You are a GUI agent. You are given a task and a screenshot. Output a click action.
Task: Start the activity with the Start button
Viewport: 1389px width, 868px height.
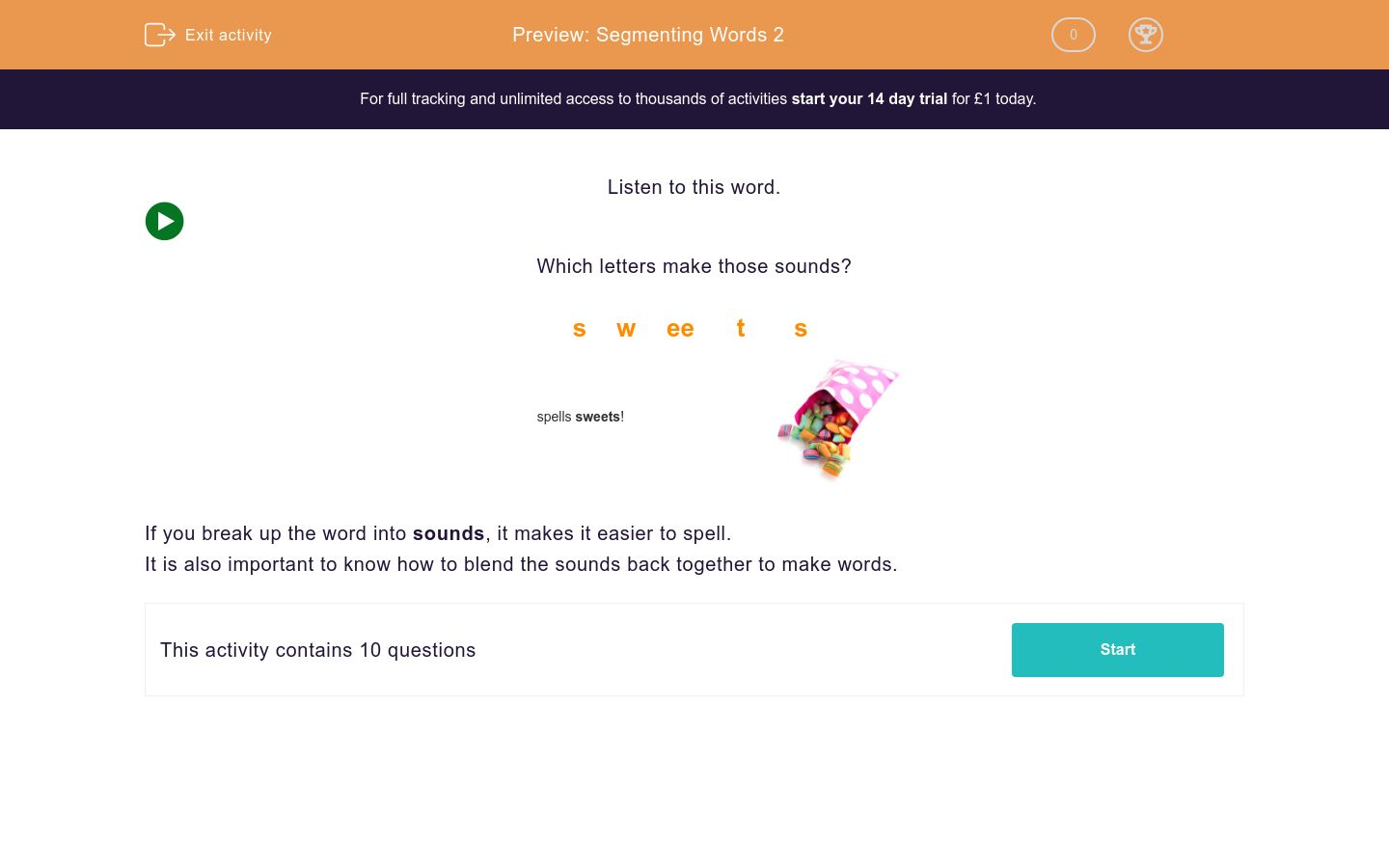tap(1117, 650)
